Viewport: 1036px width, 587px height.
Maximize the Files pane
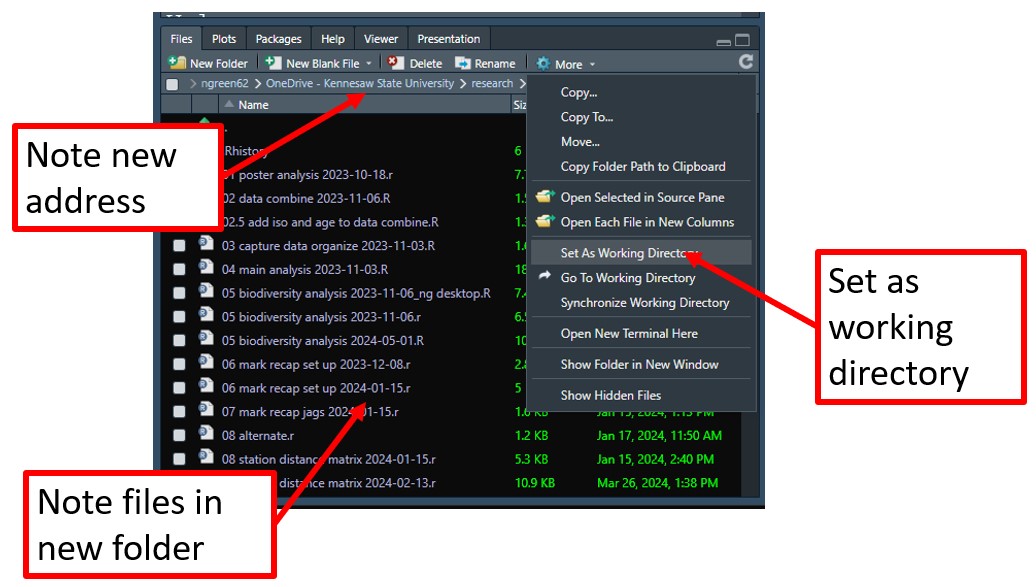743,40
